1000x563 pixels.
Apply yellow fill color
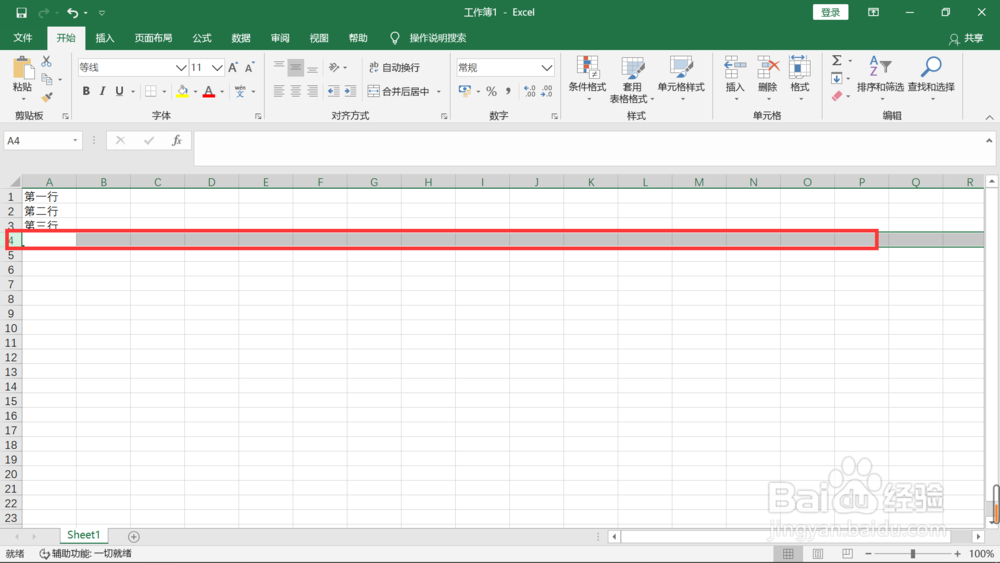182,91
